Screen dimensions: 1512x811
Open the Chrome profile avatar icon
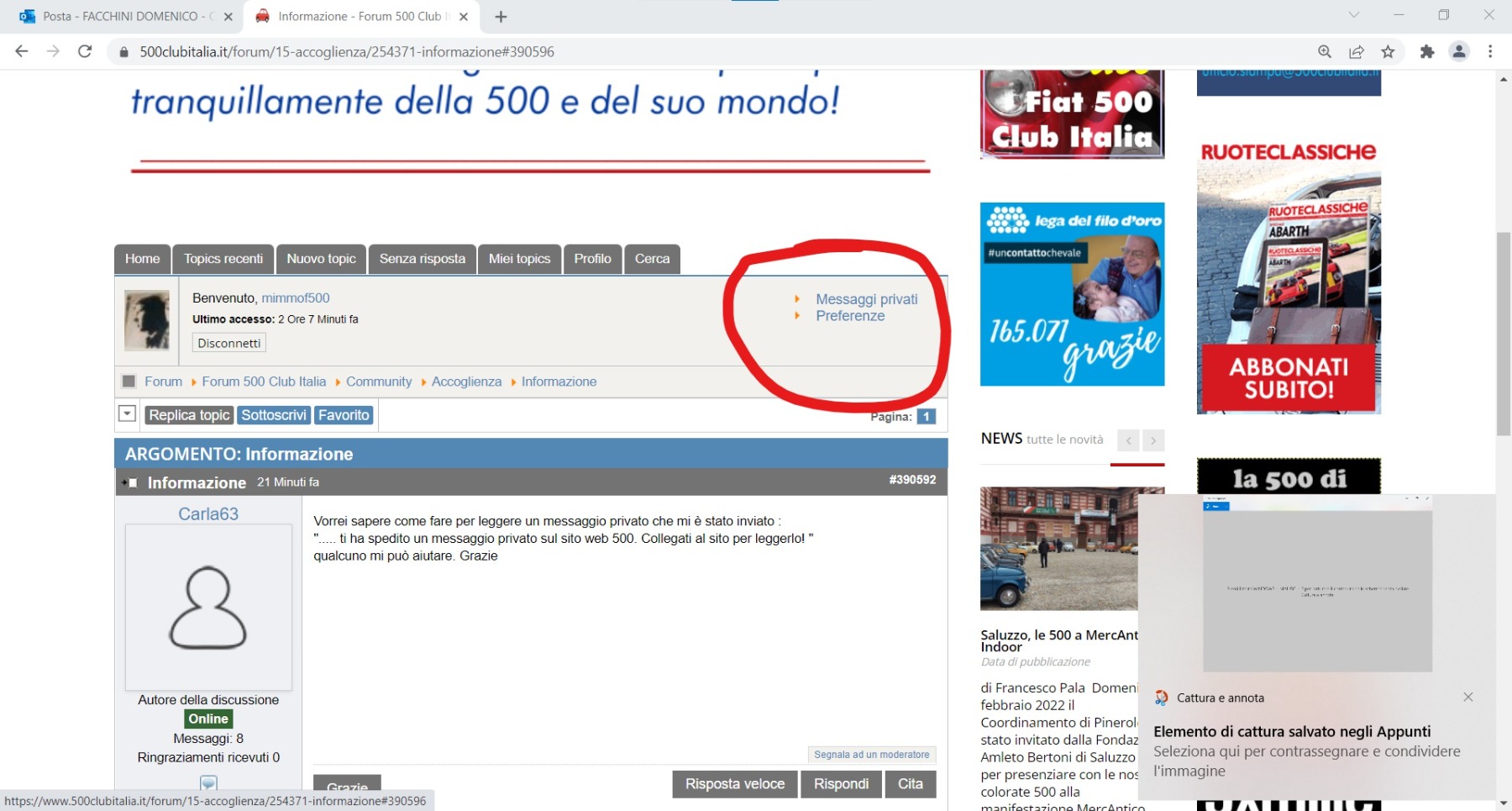click(x=1459, y=51)
